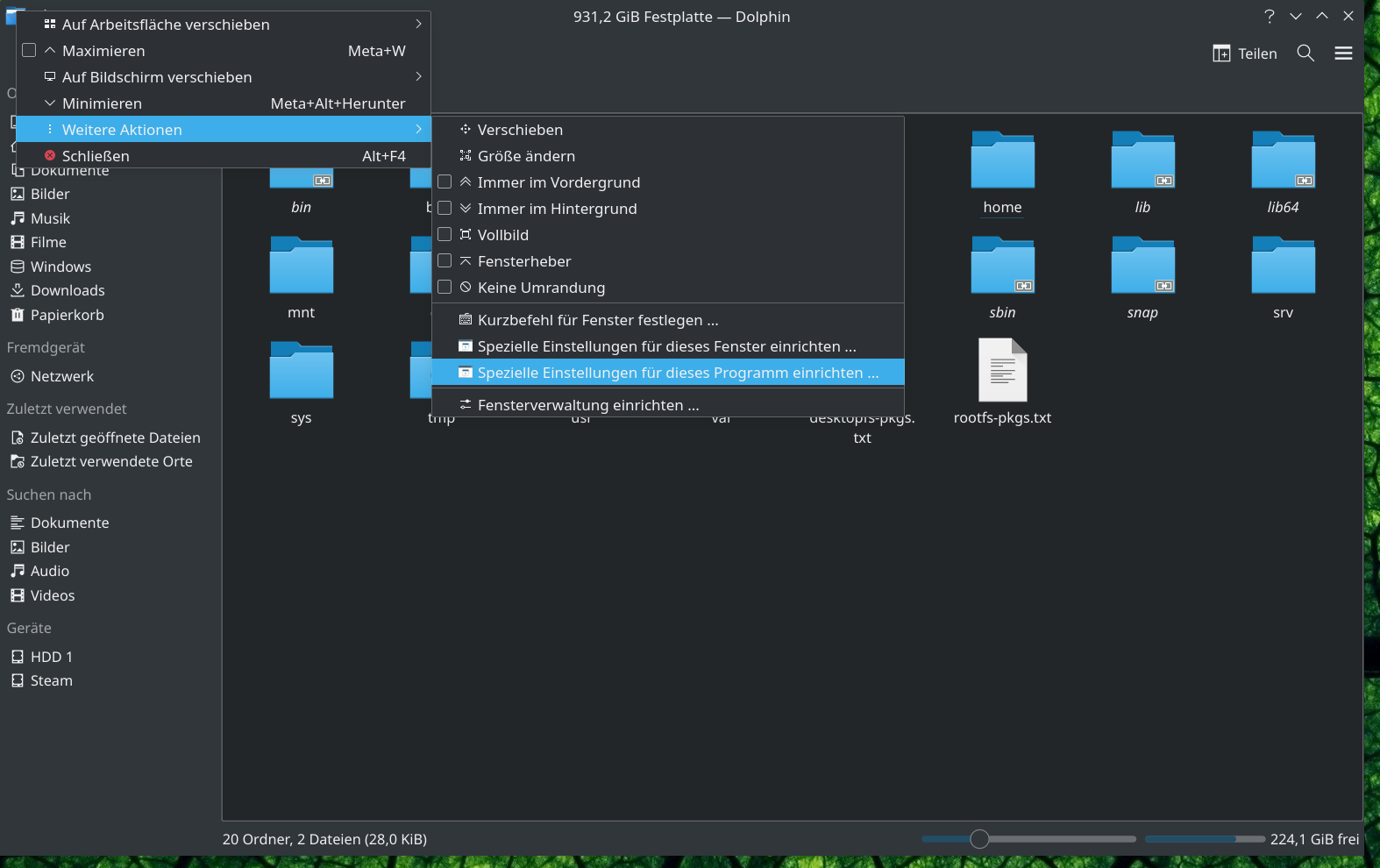
Task: Select Kurzbefehl für Fenster festlegen
Action: coord(668,320)
